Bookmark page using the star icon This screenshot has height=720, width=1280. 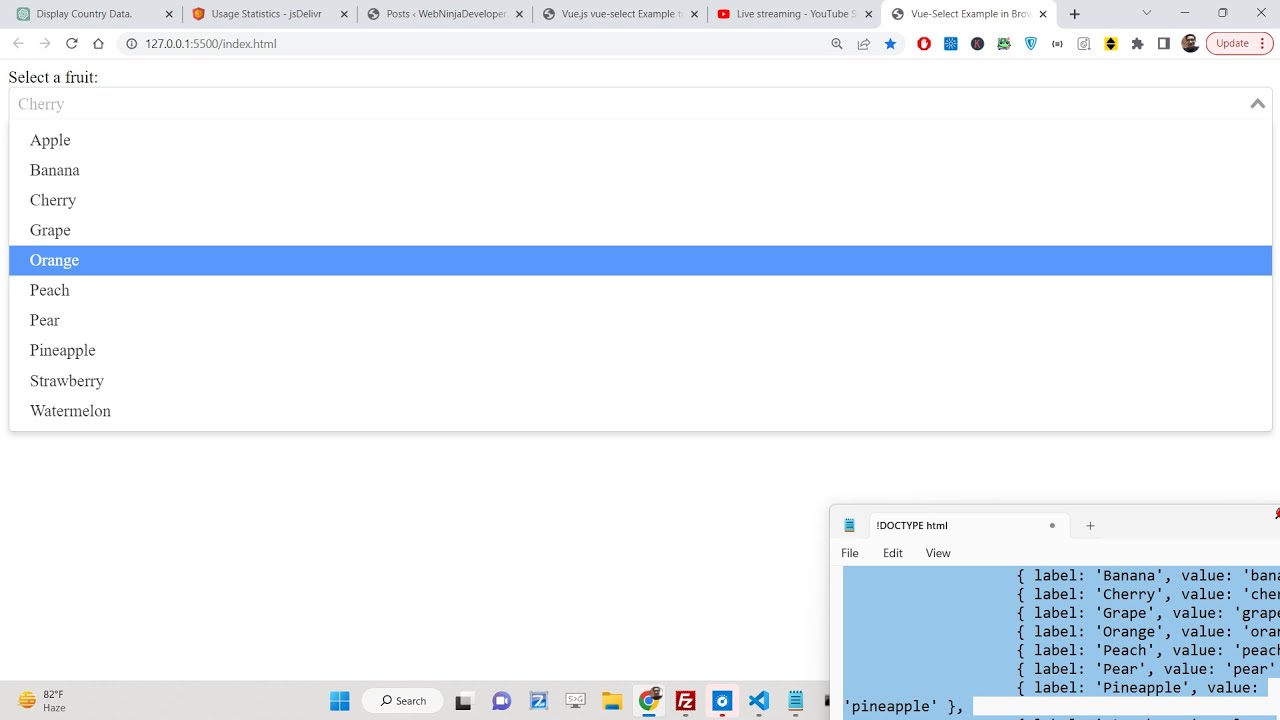(890, 44)
